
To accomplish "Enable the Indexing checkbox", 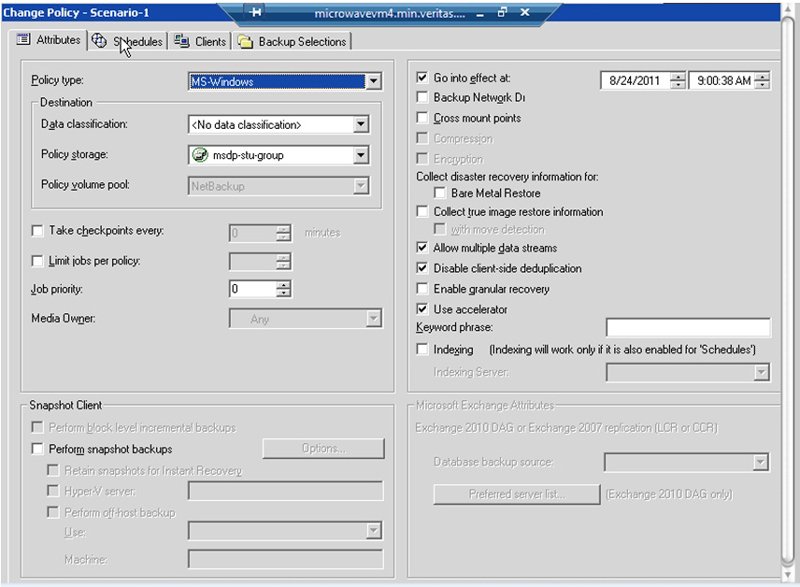I will [x=422, y=349].
